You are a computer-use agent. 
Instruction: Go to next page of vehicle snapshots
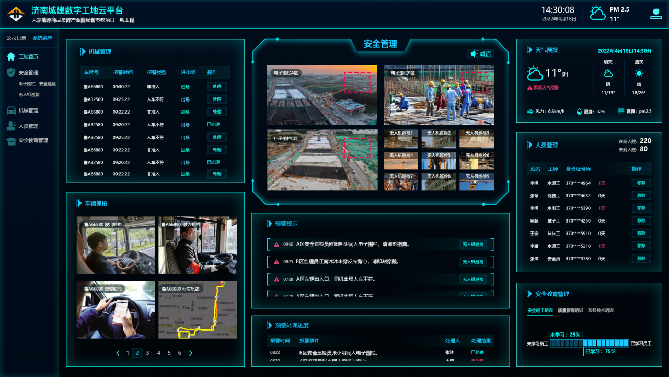(x=191, y=353)
